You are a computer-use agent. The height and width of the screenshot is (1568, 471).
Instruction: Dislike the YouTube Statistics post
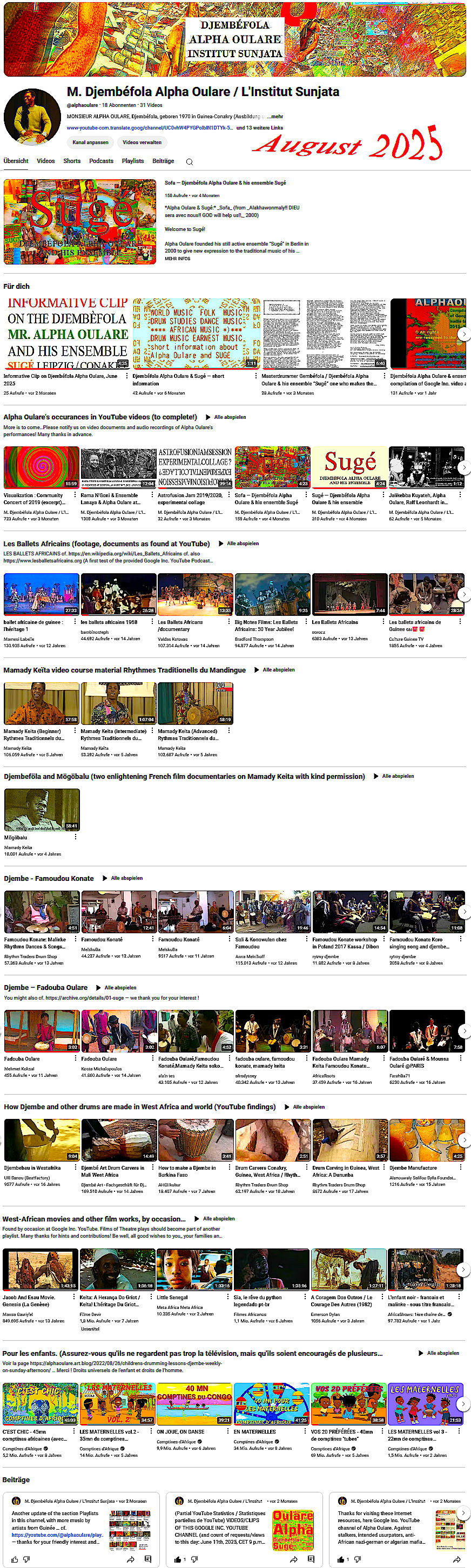pos(194,1559)
